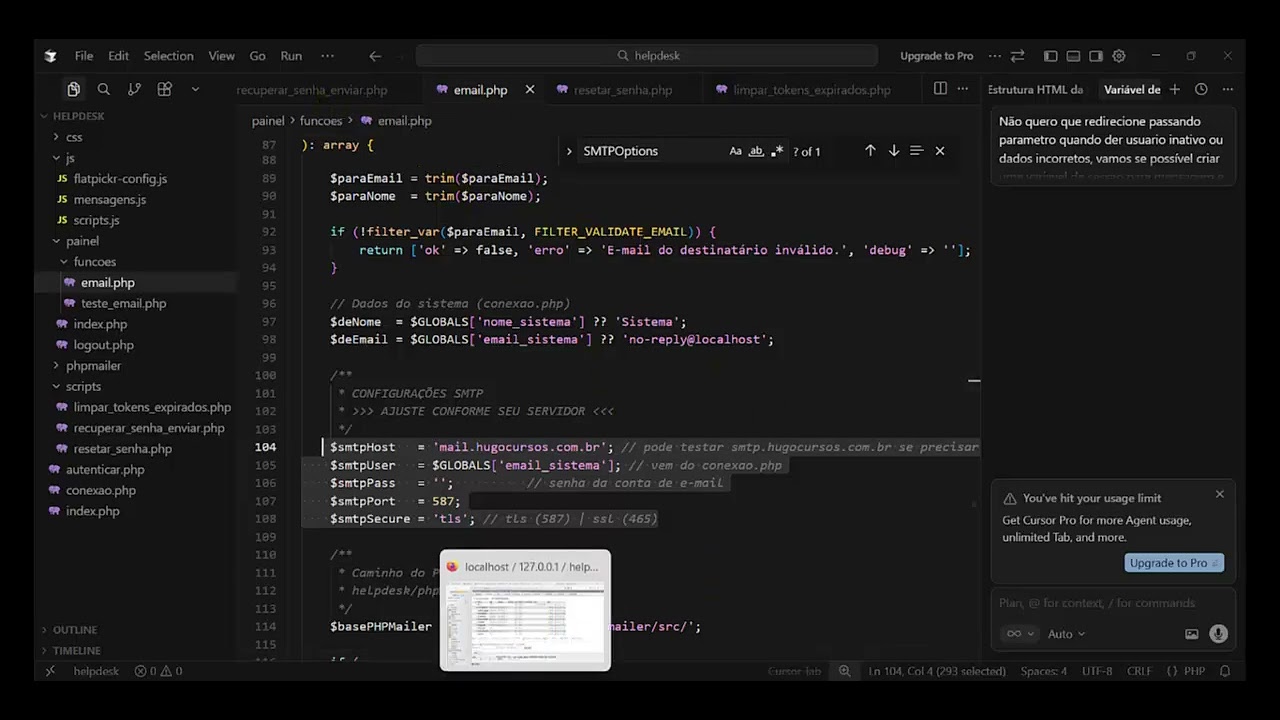Open the Auto model dropdown
1280x720 pixels.
coord(1066,634)
